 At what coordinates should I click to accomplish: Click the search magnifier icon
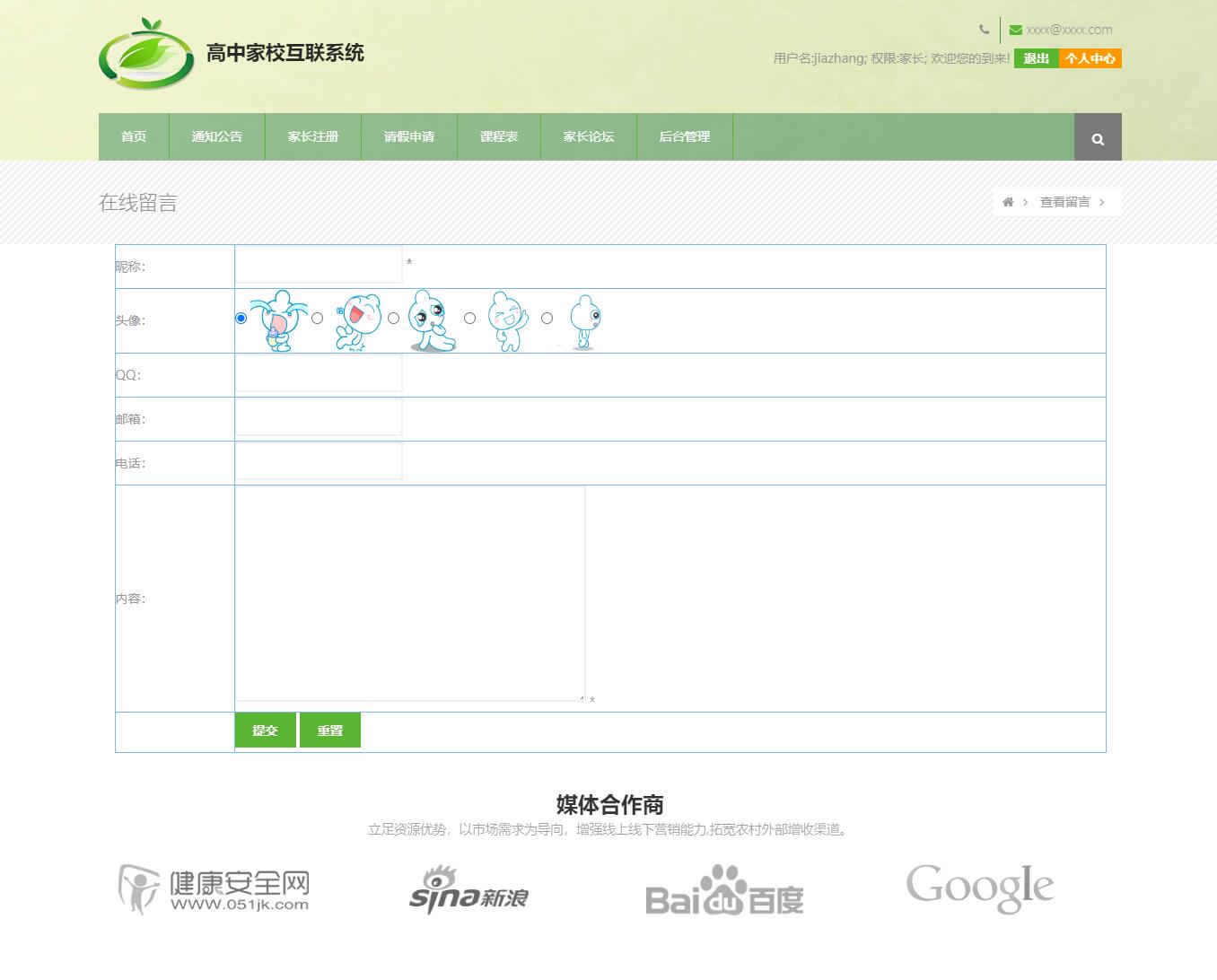(x=1097, y=137)
